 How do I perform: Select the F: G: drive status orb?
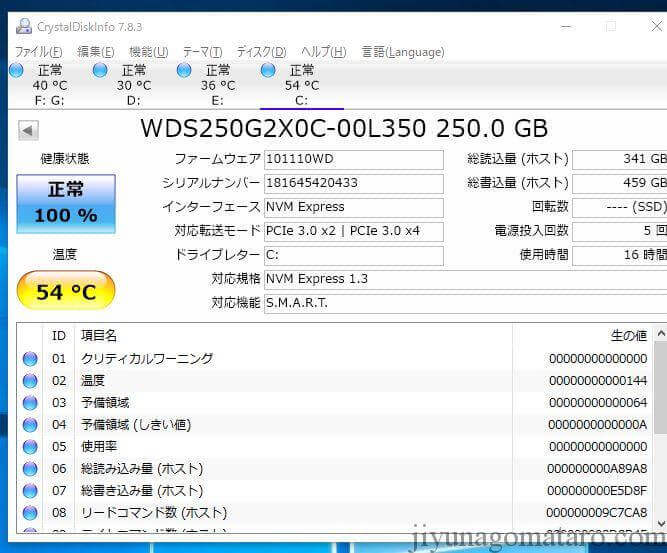click(x=16, y=70)
